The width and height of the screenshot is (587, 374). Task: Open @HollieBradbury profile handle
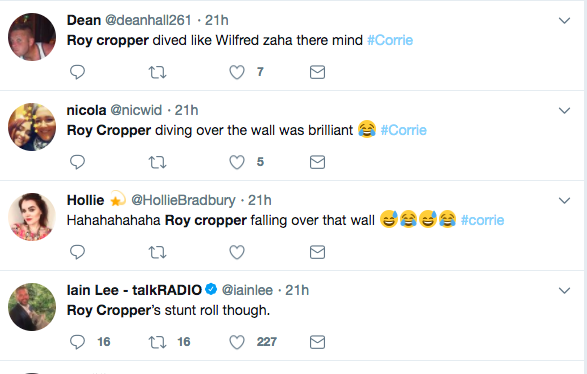(183, 200)
